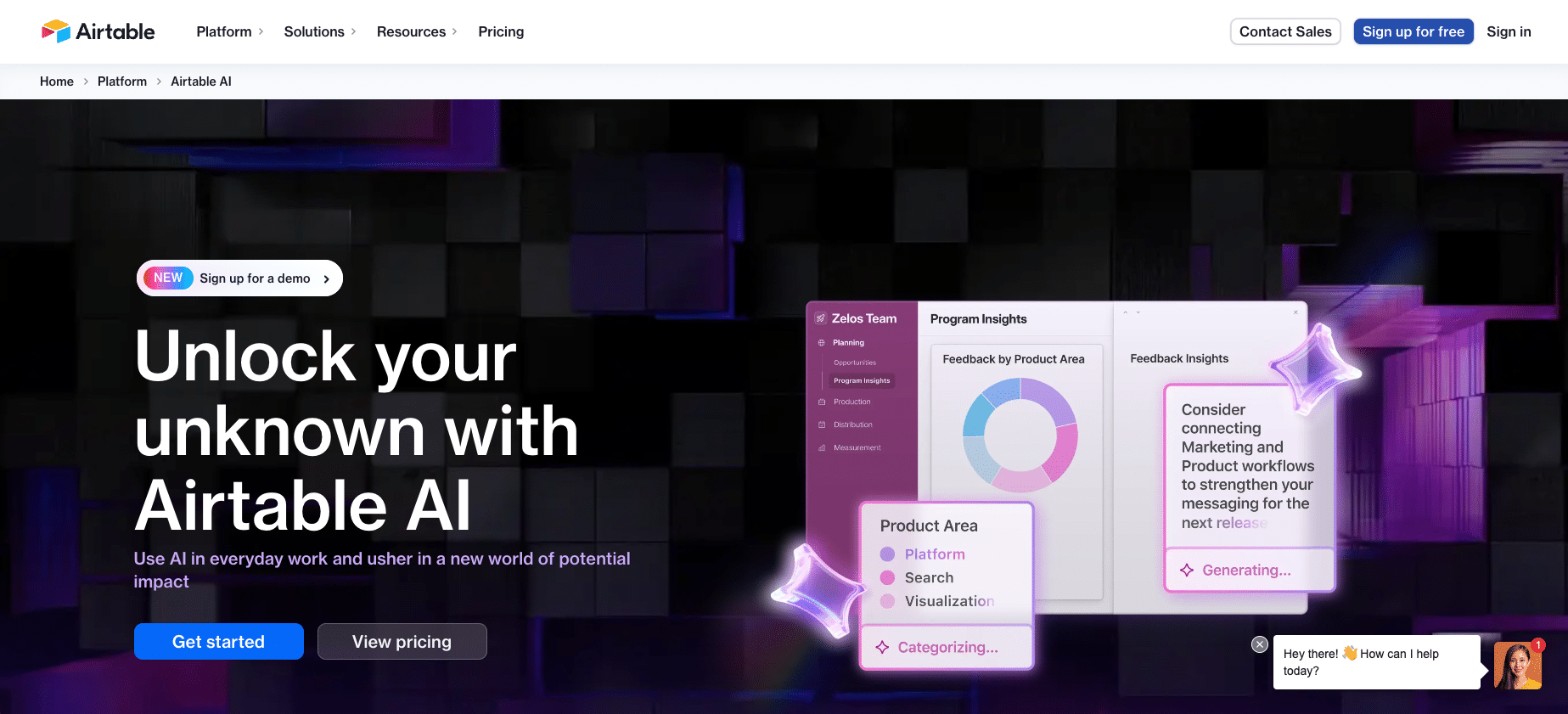Click the View pricing button

click(402, 642)
